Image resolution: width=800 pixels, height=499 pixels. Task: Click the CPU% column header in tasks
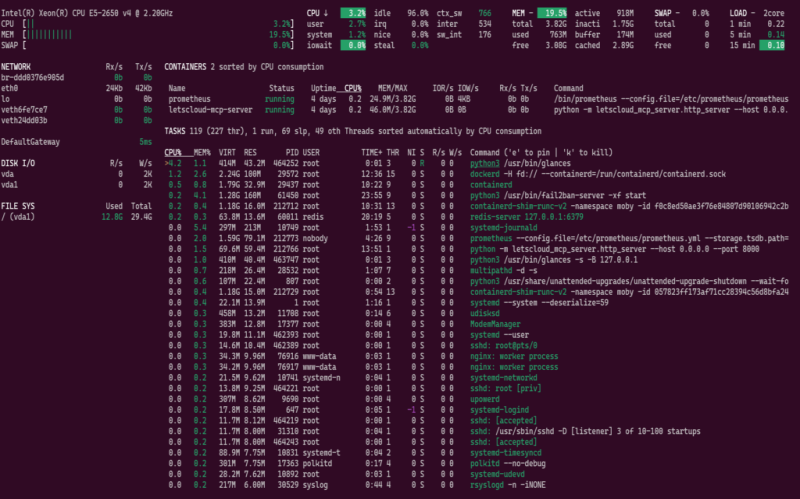coord(173,152)
